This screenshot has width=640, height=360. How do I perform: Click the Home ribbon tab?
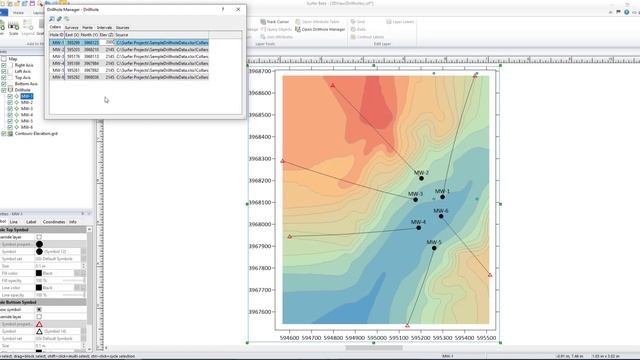coord(18,13)
